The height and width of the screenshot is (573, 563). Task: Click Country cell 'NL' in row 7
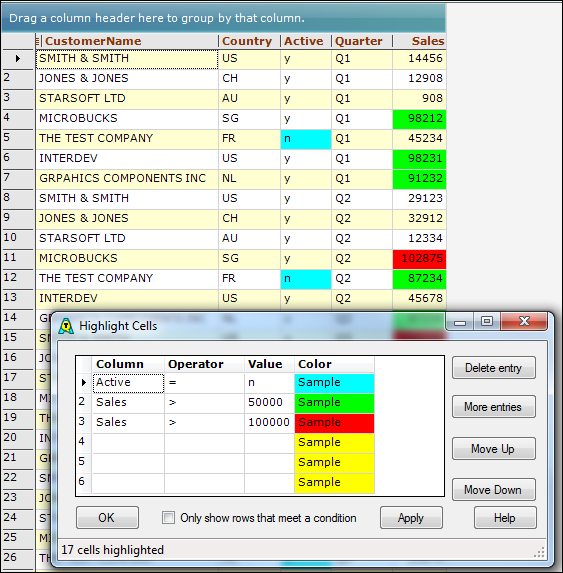click(x=250, y=179)
